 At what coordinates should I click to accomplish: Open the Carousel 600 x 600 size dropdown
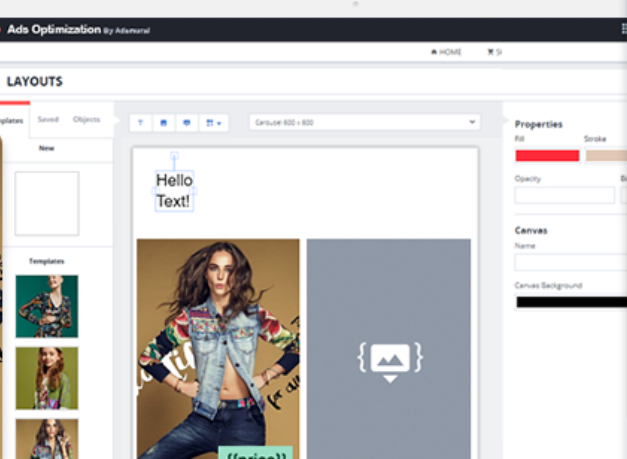click(365, 122)
